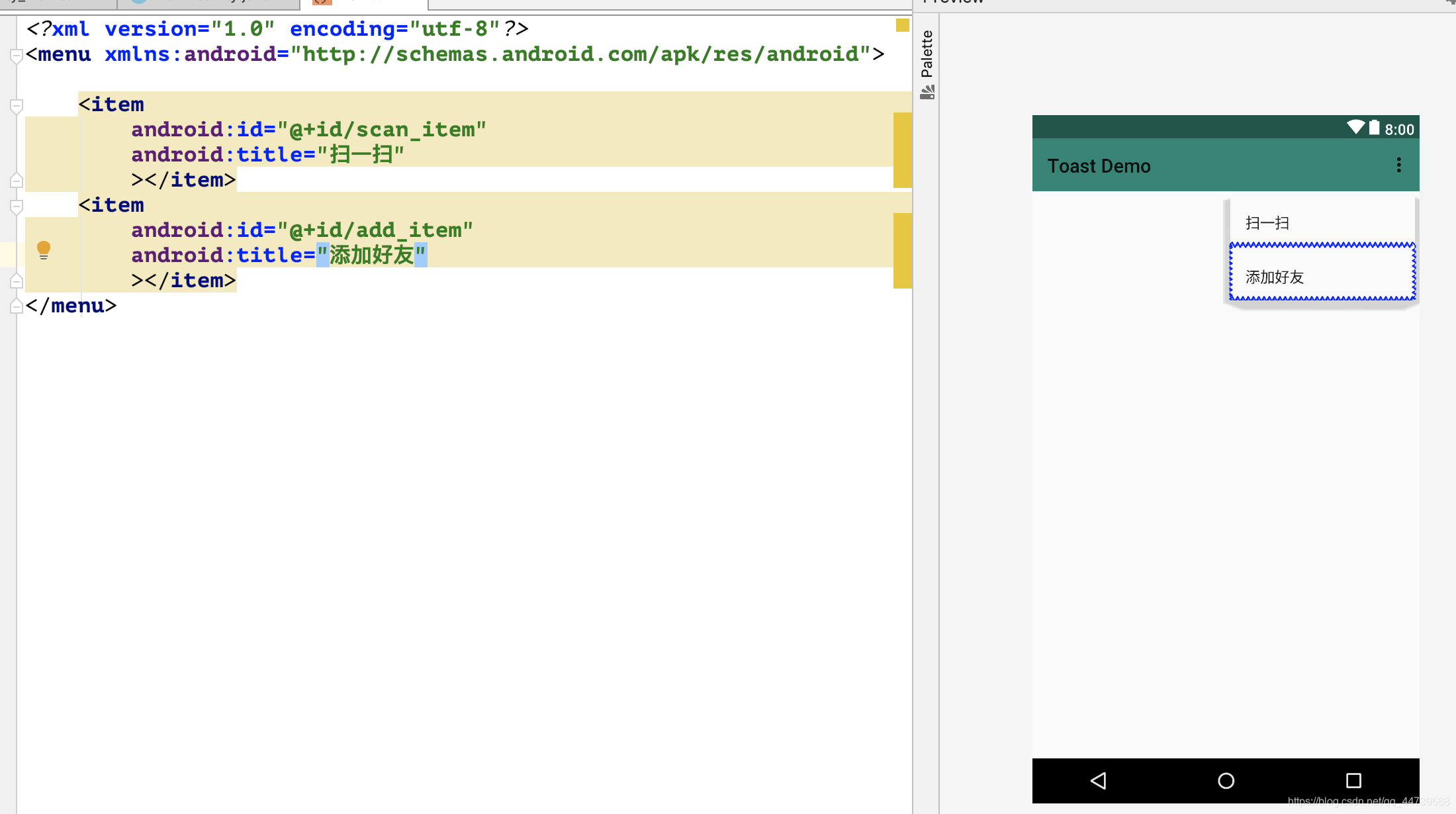Click the xmlns:android schema URL string
Image resolution: width=1456 pixels, height=814 pixels.
tap(580, 54)
